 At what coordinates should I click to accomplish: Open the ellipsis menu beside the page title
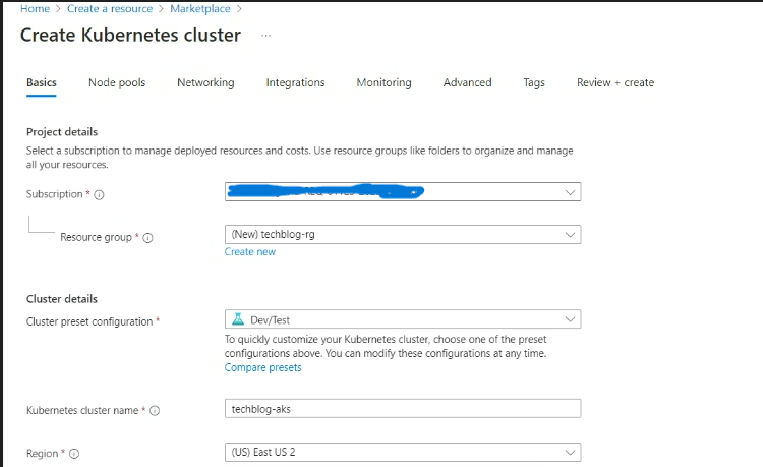[265, 36]
